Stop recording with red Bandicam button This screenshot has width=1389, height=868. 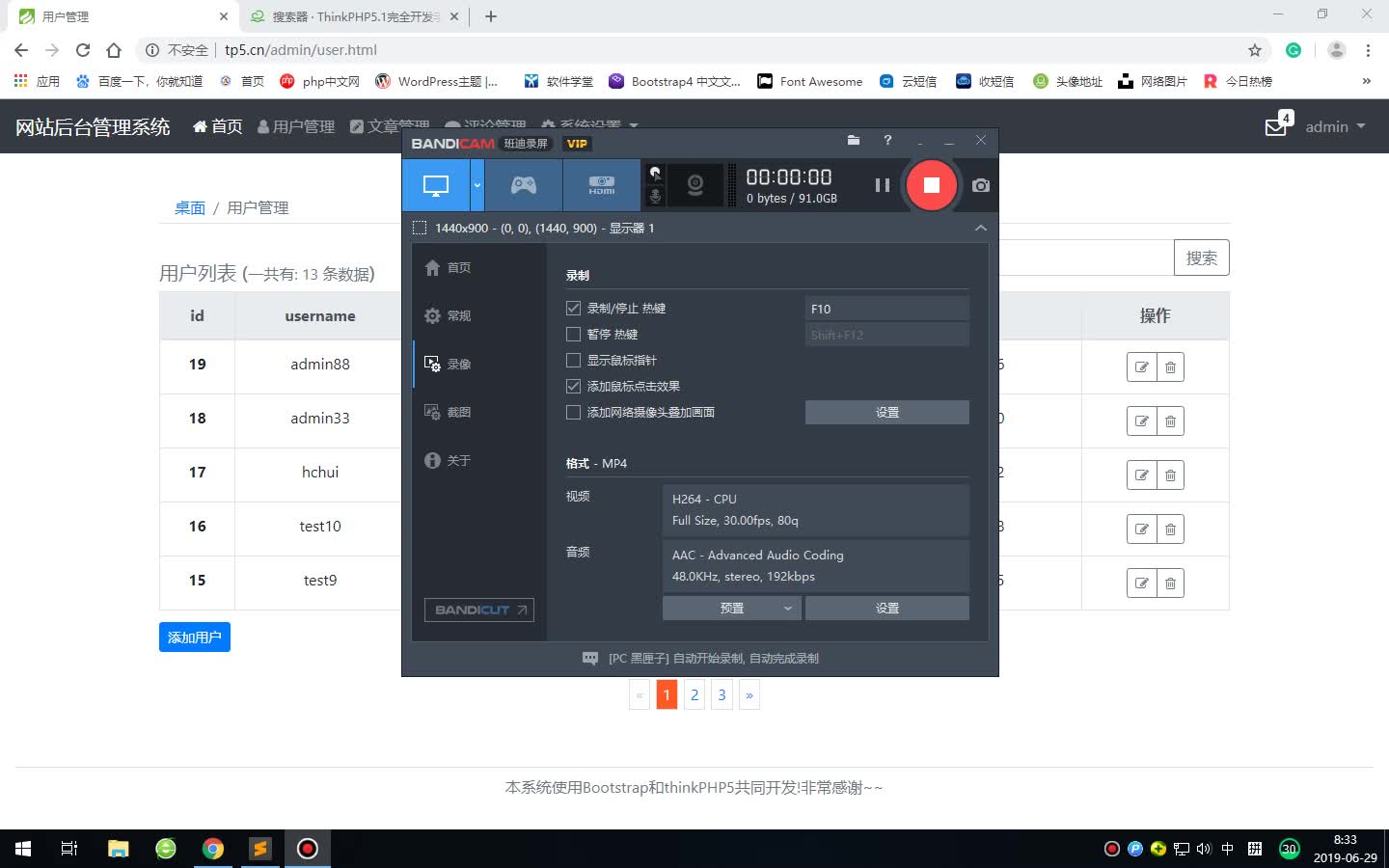[x=931, y=185]
